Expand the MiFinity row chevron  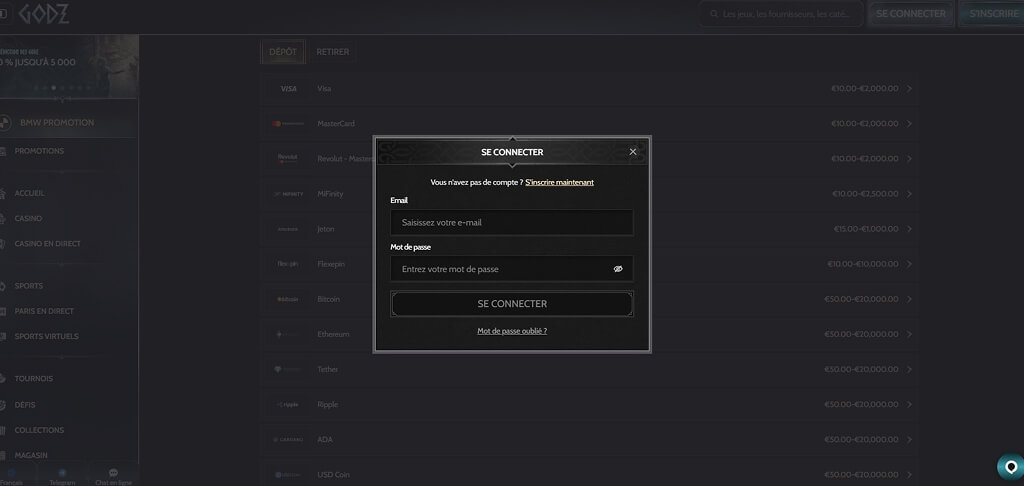910,194
